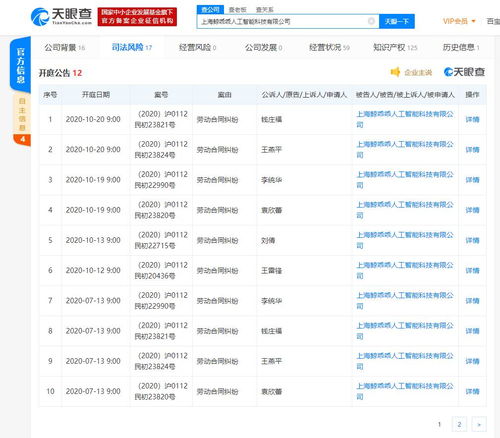
Task: Open 详情 for row 7
Action: click(x=472, y=301)
